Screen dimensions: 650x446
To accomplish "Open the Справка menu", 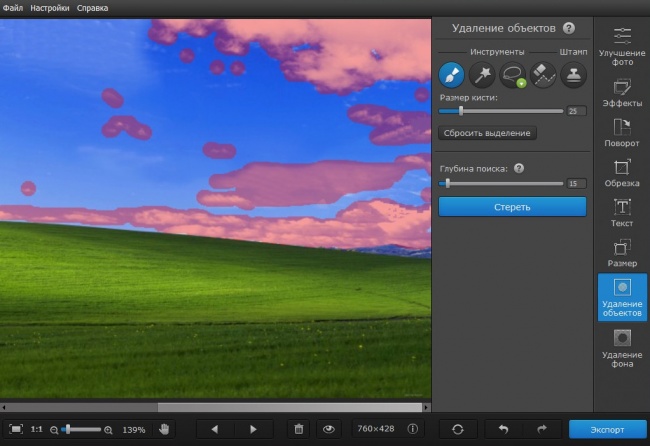I will pyautogui.click(x=92, y=8).
